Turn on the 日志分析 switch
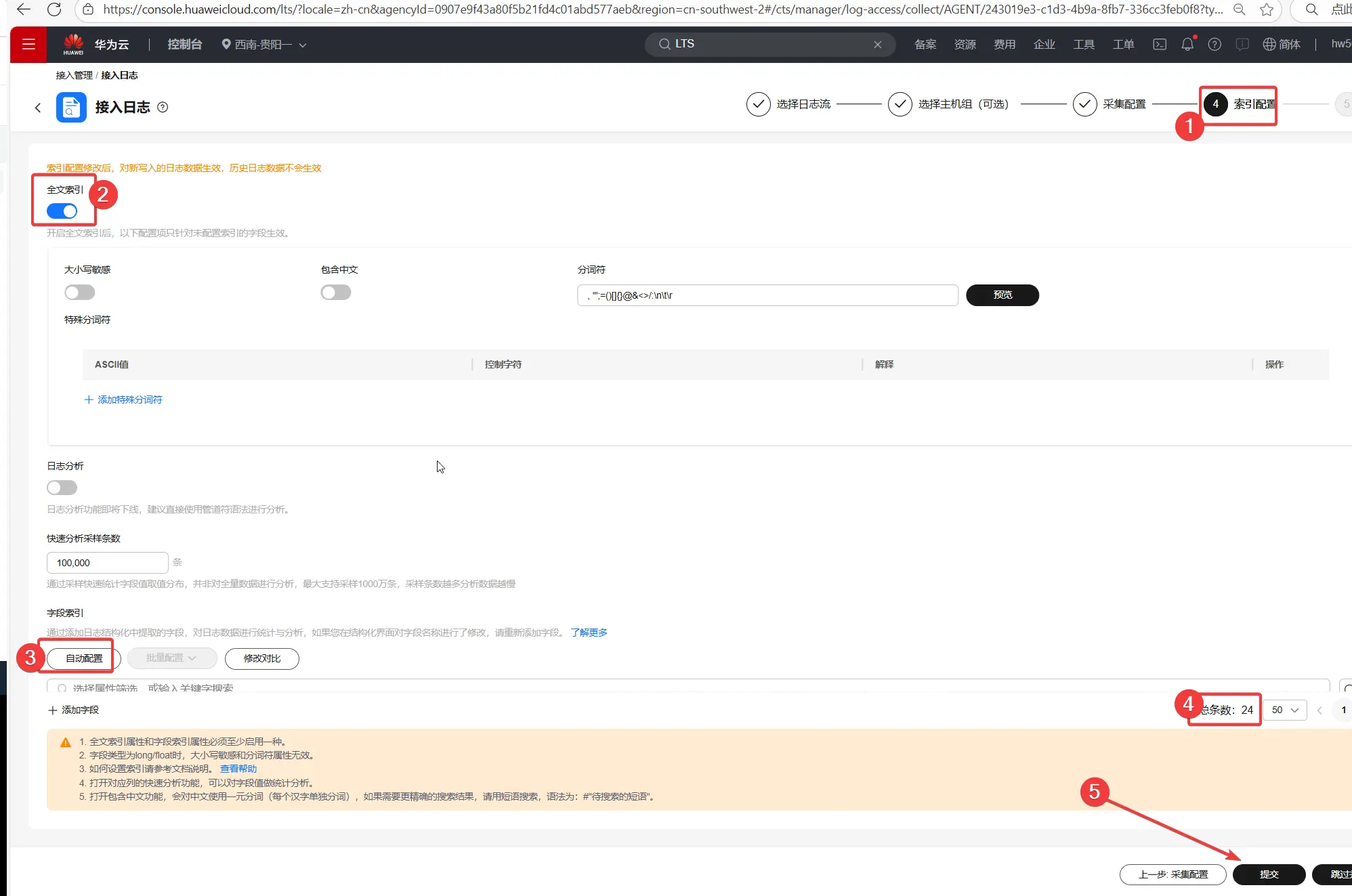Viewport: 1352px width, 896px height. pyautogui.click(x=62, y=488)
